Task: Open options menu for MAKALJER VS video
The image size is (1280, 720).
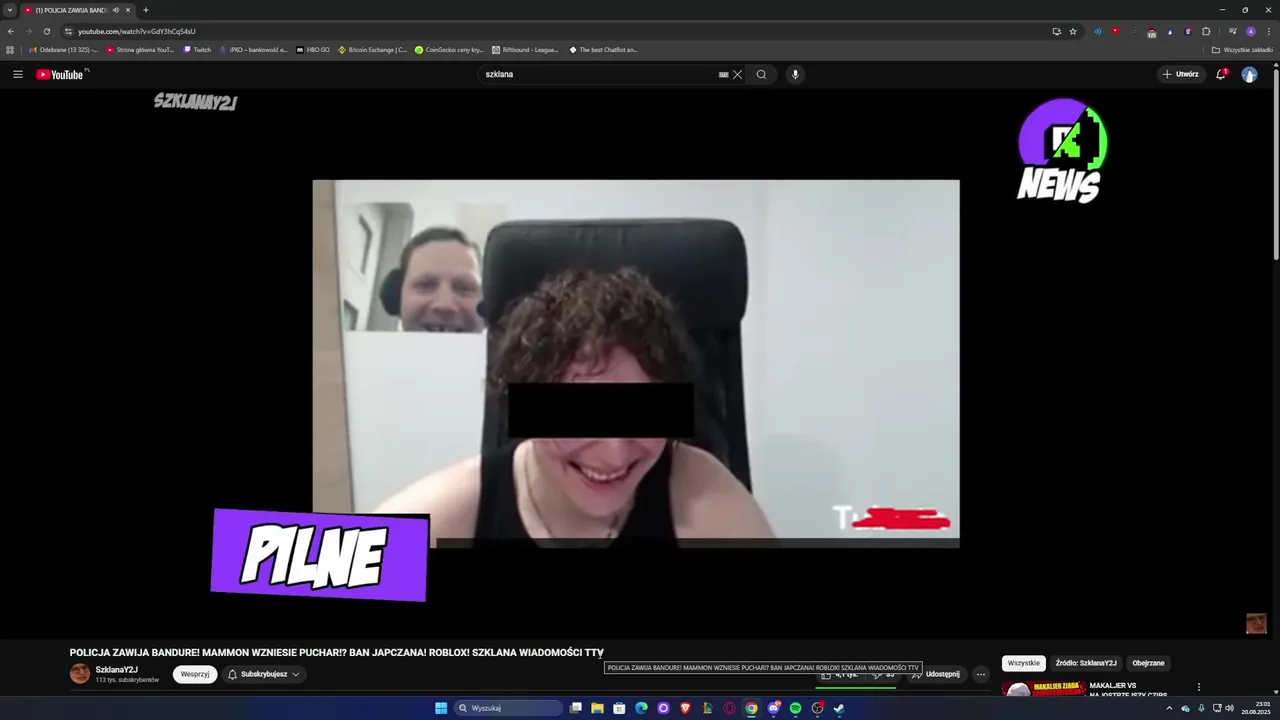Action: [x=1199, y=687]
